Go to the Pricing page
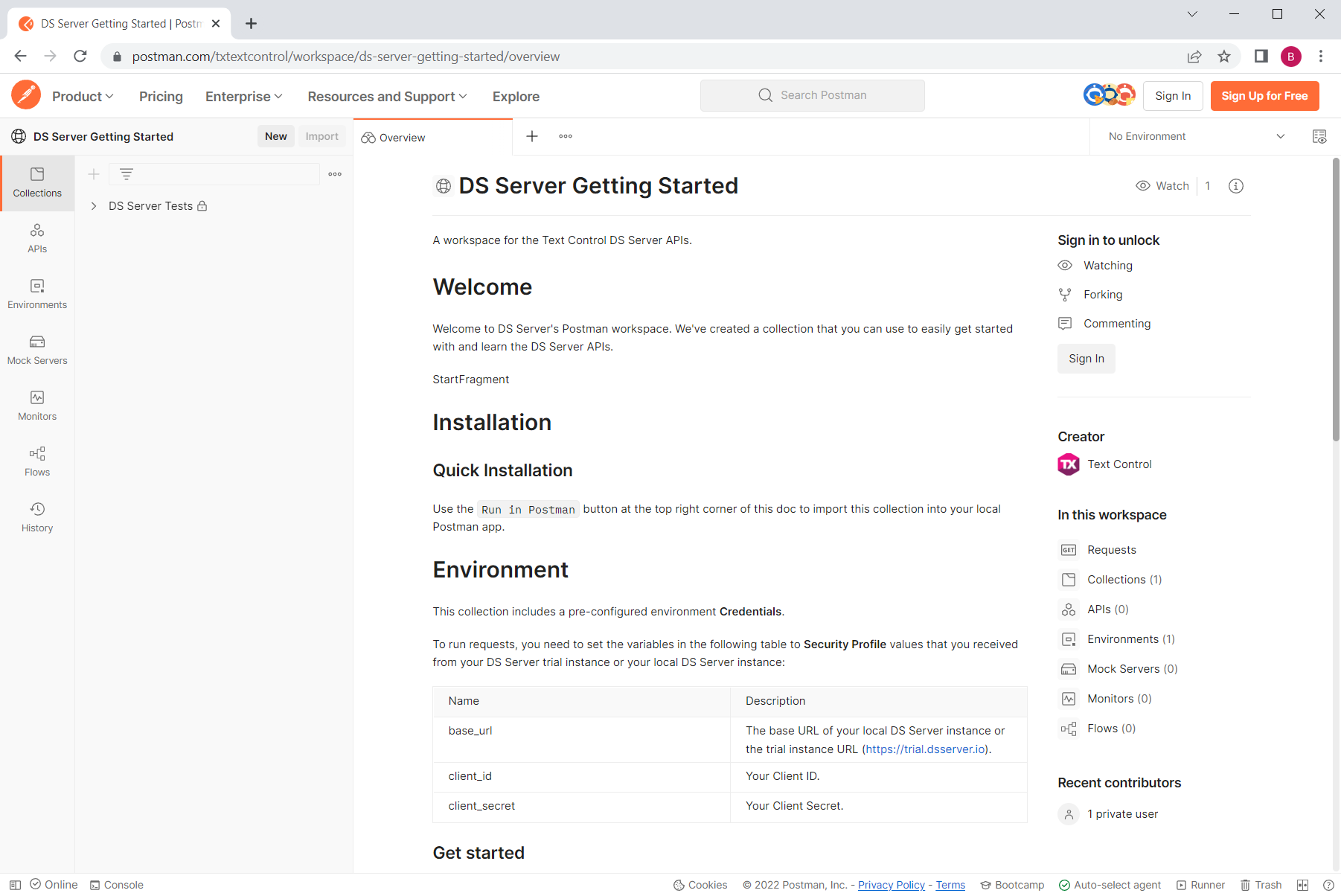Screen dimensions: 1341x896 (x=161, y=97)
